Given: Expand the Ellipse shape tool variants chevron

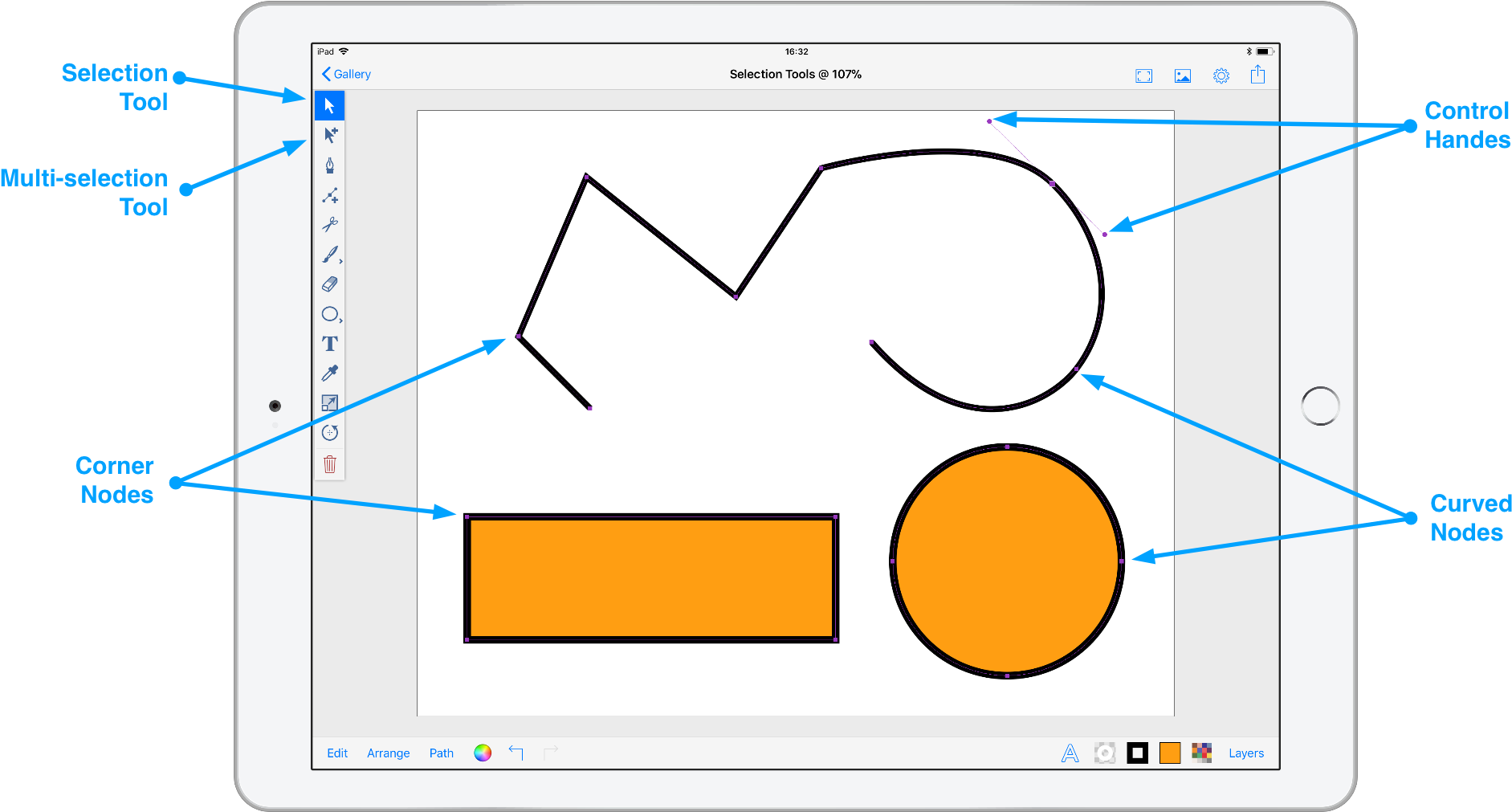Looking at the screenshot, I should 340,319.
